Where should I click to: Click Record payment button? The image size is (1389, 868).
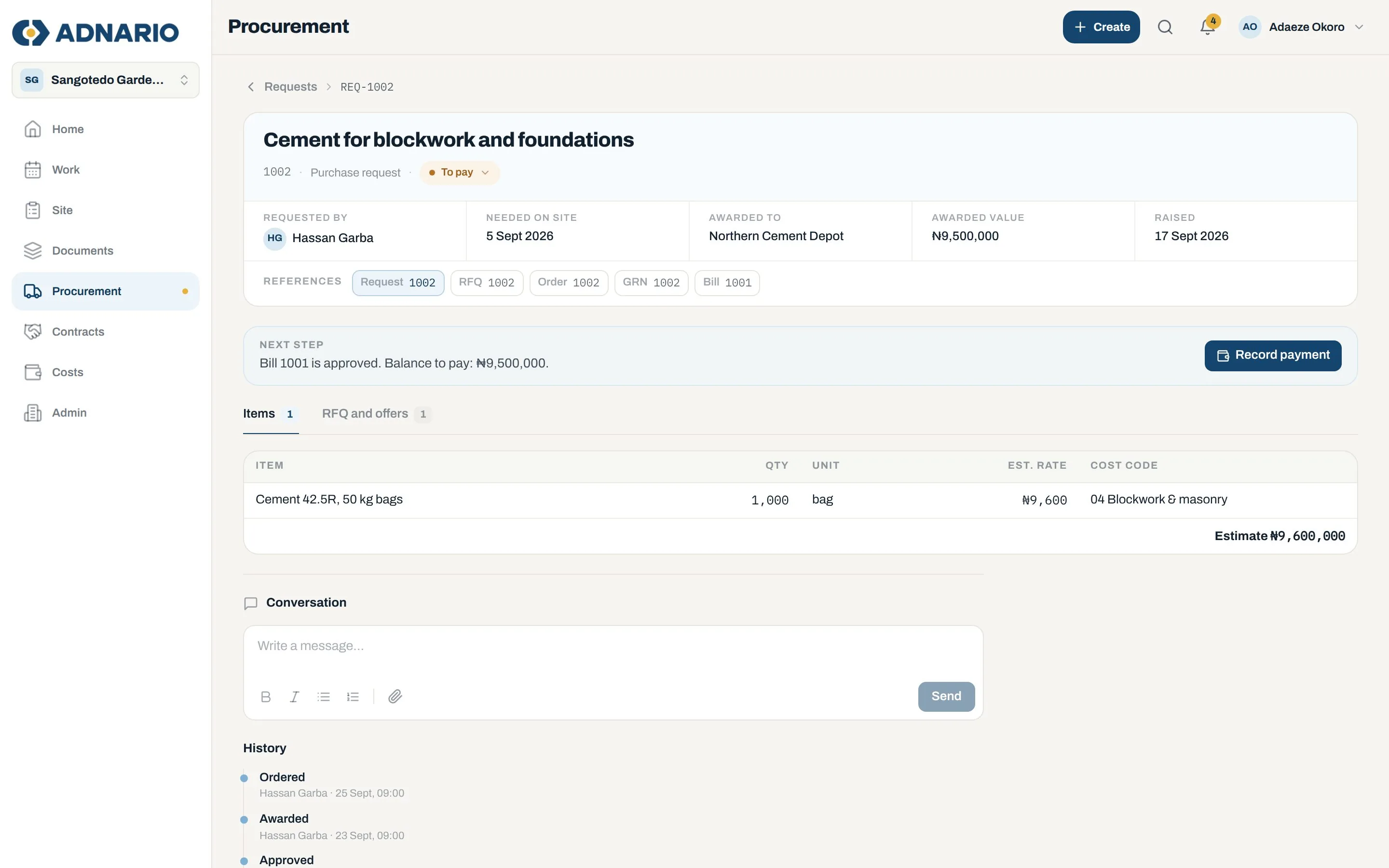1272,355
